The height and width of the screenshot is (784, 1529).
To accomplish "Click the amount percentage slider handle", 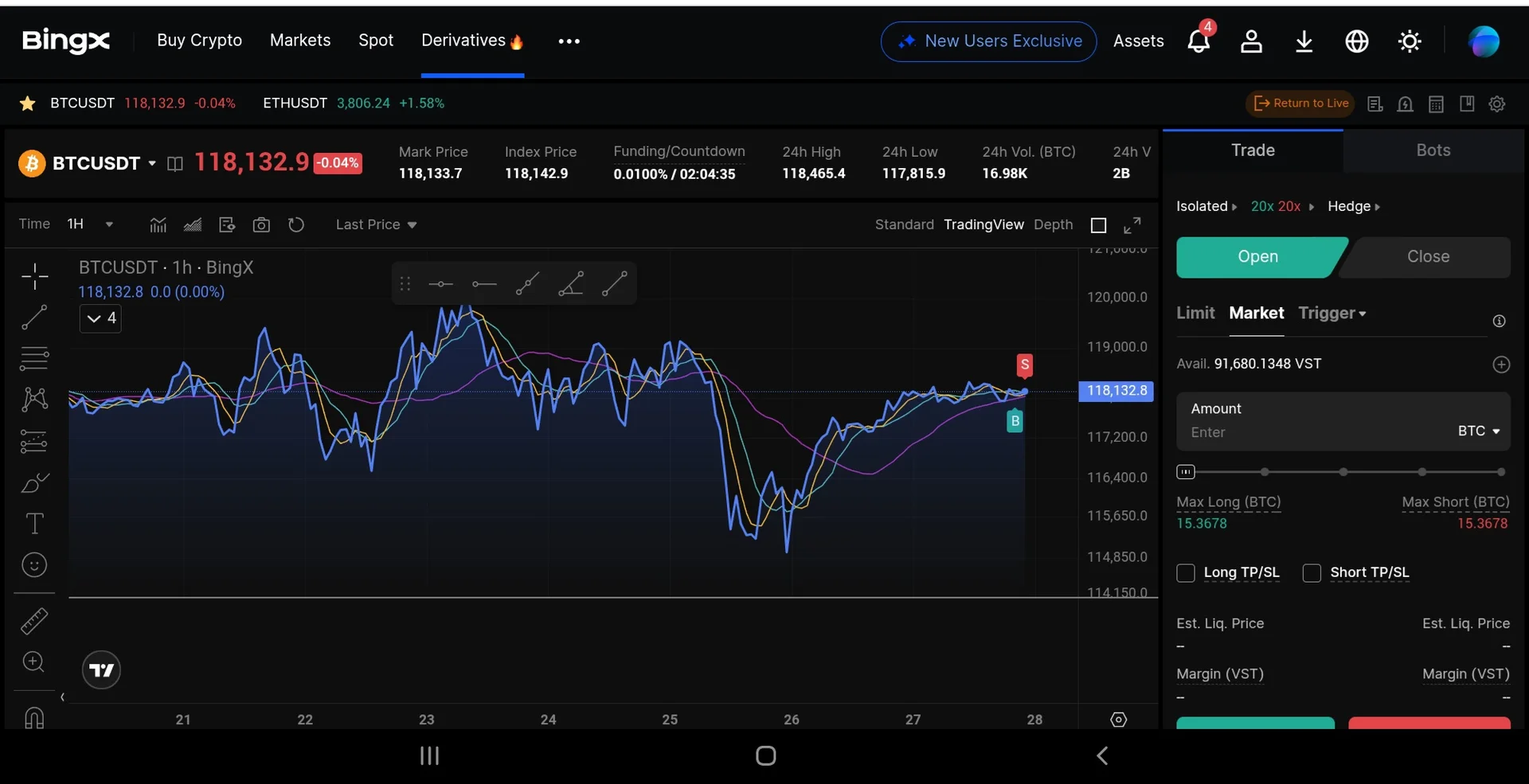I will (x=1186, y=472).
